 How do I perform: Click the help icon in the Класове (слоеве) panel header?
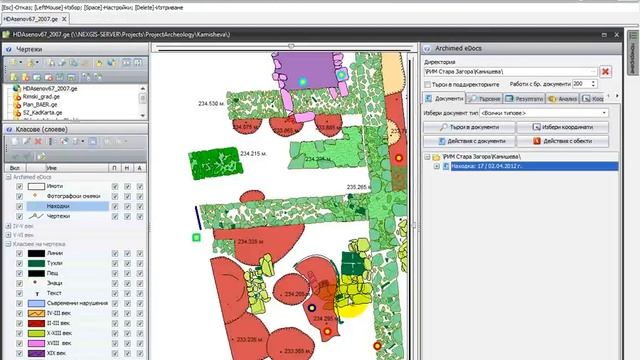pos(9,129)
